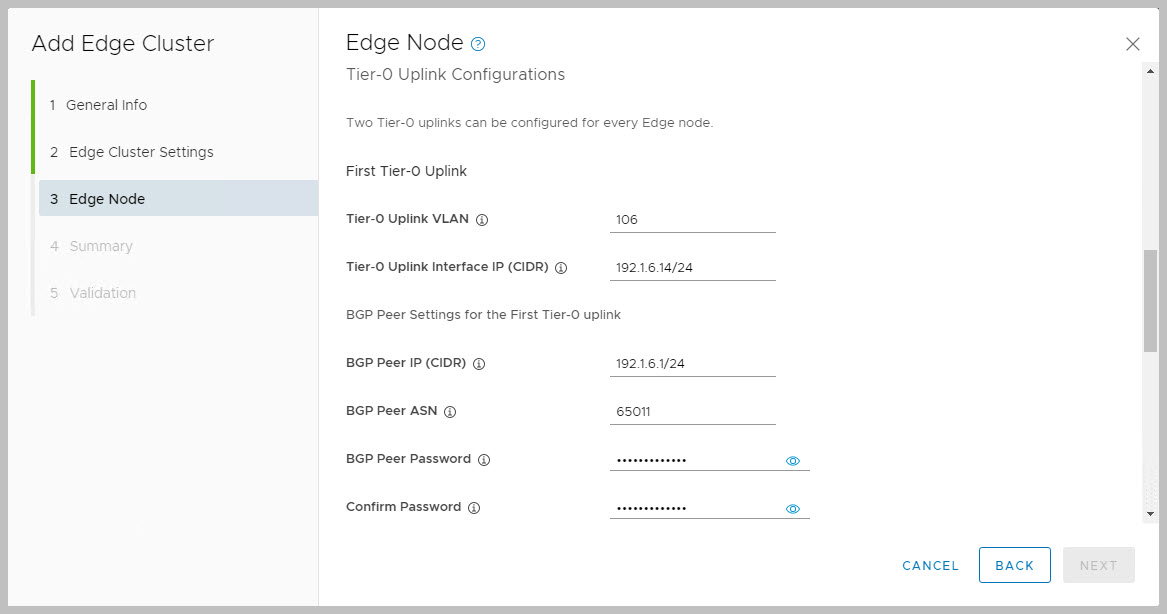Click info icon beside BGP Peer ASN

tap(450, 412)
